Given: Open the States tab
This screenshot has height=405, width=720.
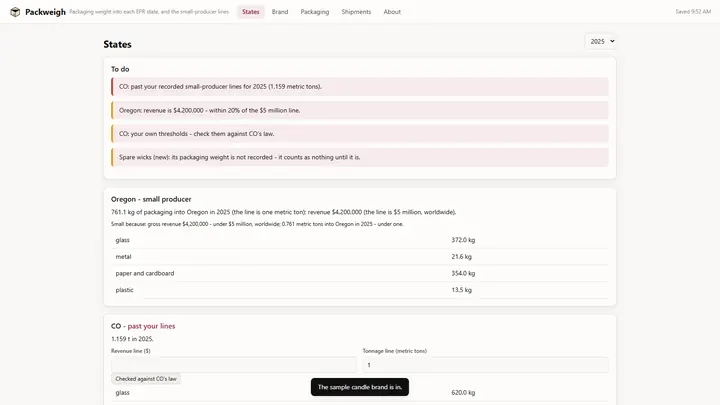Looking at the screenshot, I should pos(251,12).
